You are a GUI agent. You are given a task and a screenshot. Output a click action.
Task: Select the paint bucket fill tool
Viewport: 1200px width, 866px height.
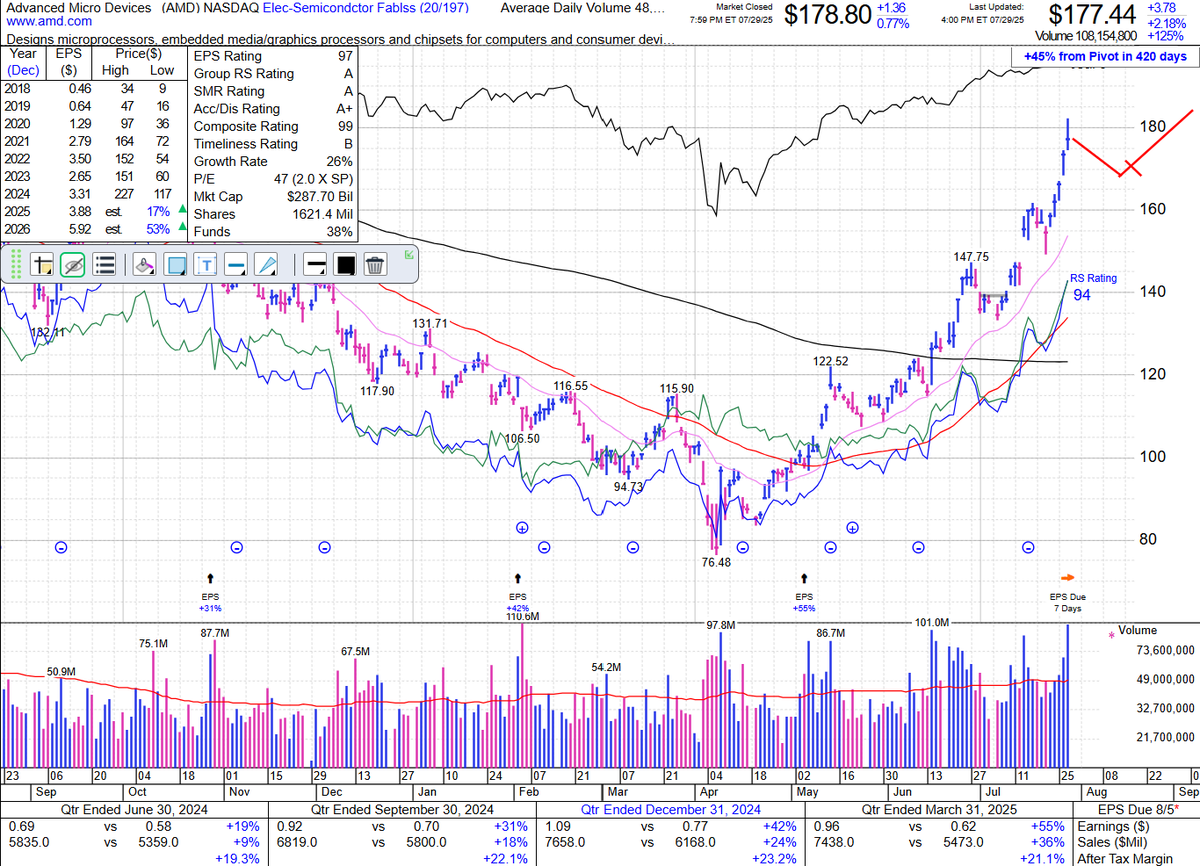click(144, 265)
